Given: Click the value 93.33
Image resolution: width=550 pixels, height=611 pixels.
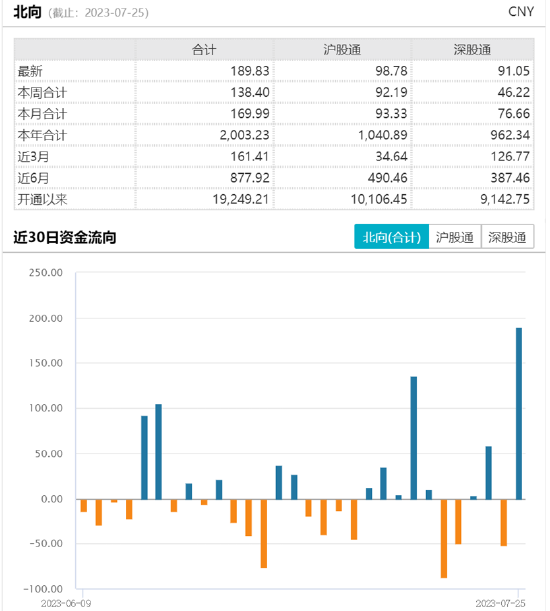Looking at the screenshot, I should pyautogui.click(x=391, y=114).
